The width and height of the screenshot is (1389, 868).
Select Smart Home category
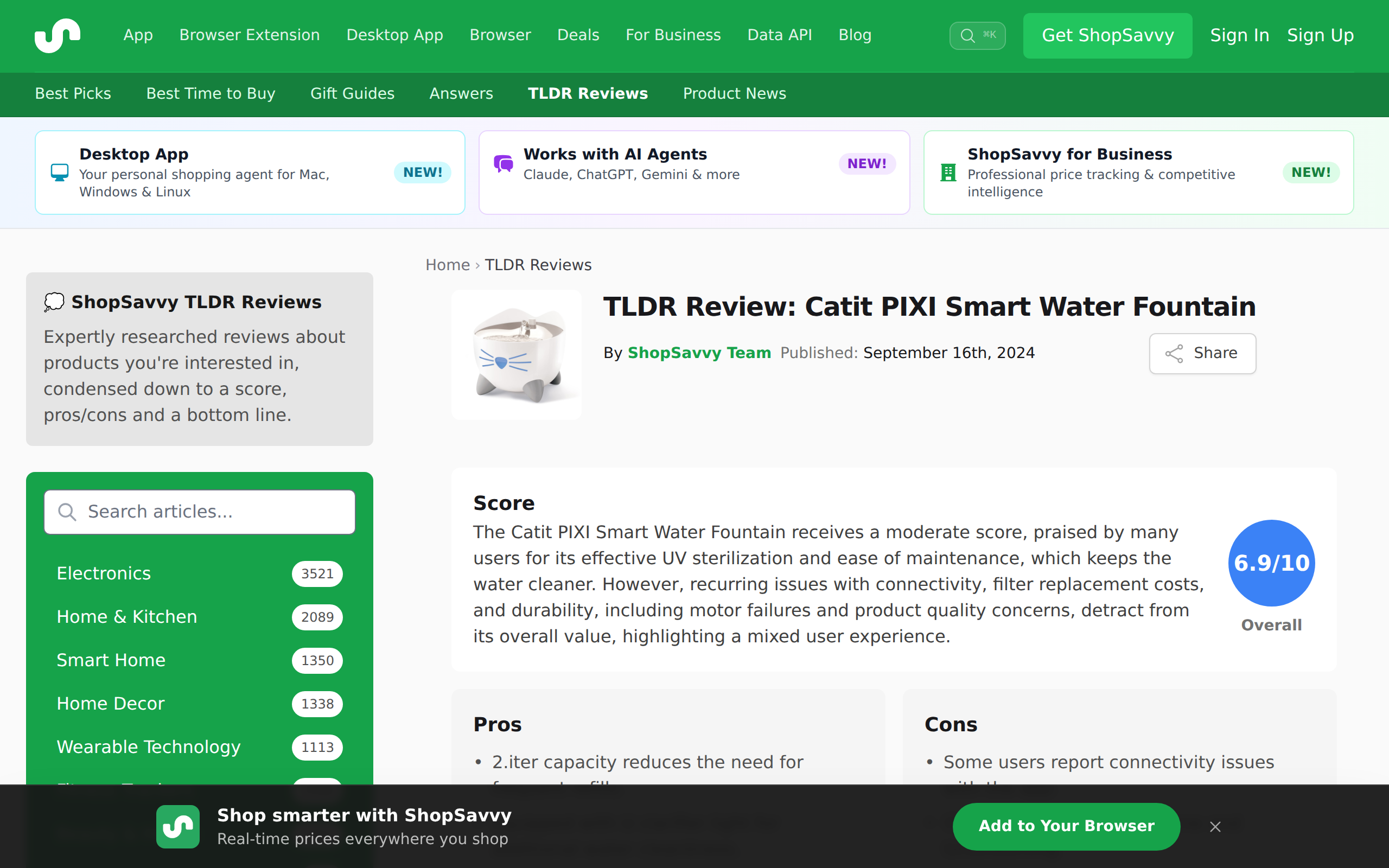click(200, 660)
